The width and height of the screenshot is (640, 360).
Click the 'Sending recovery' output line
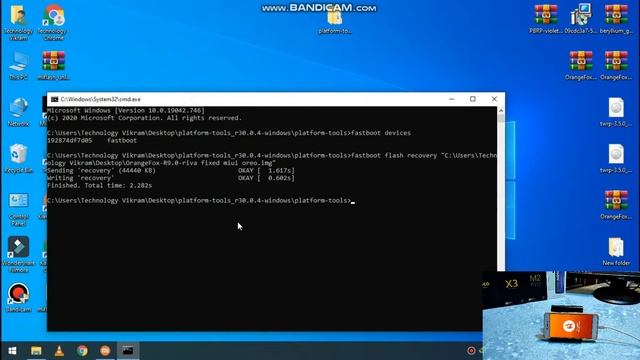tap(171, 171)
